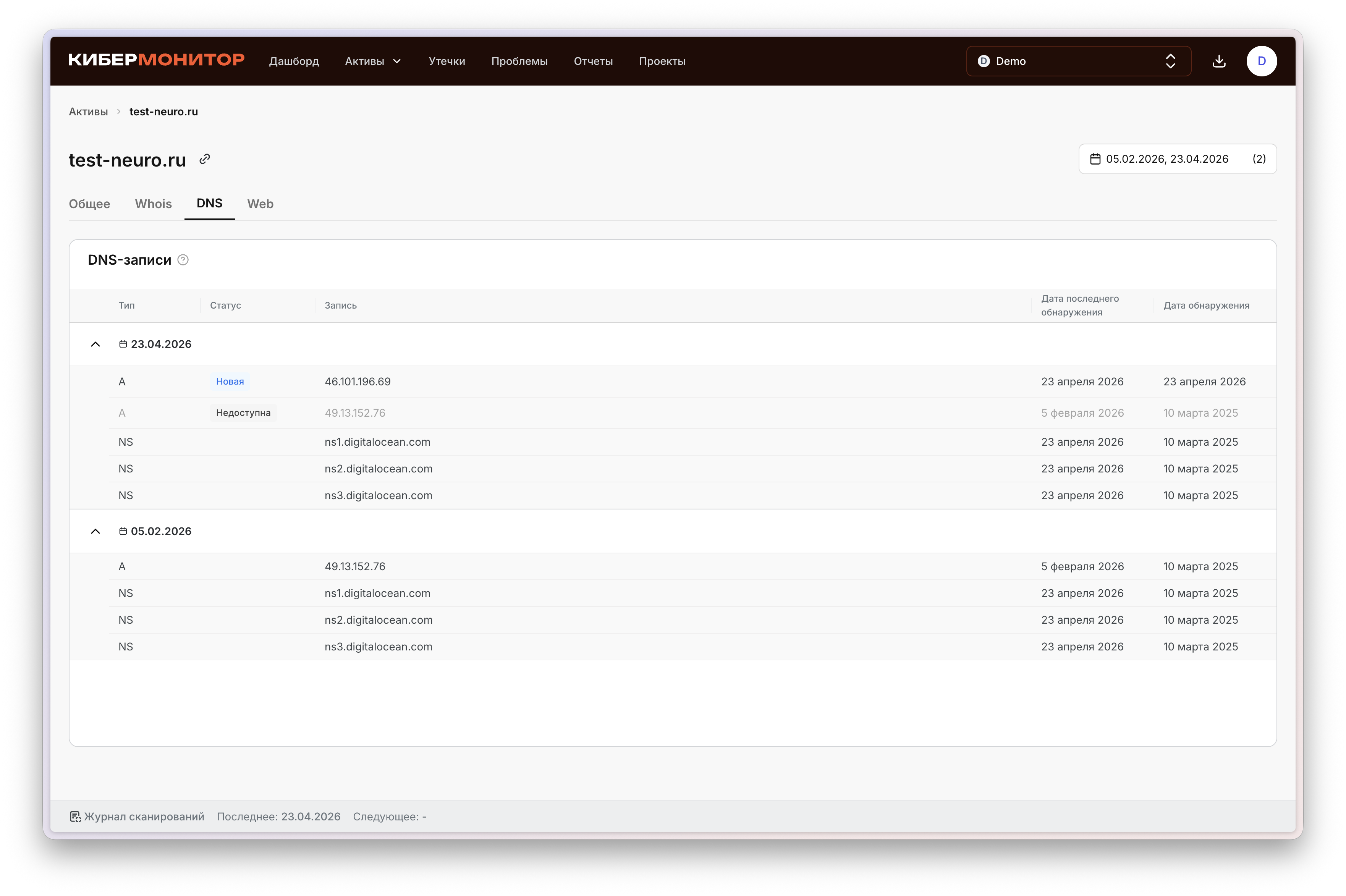Viewport: 1346px width, 896px height.
Task: Click the КиберМонитор logo
Action: (157, 60)
